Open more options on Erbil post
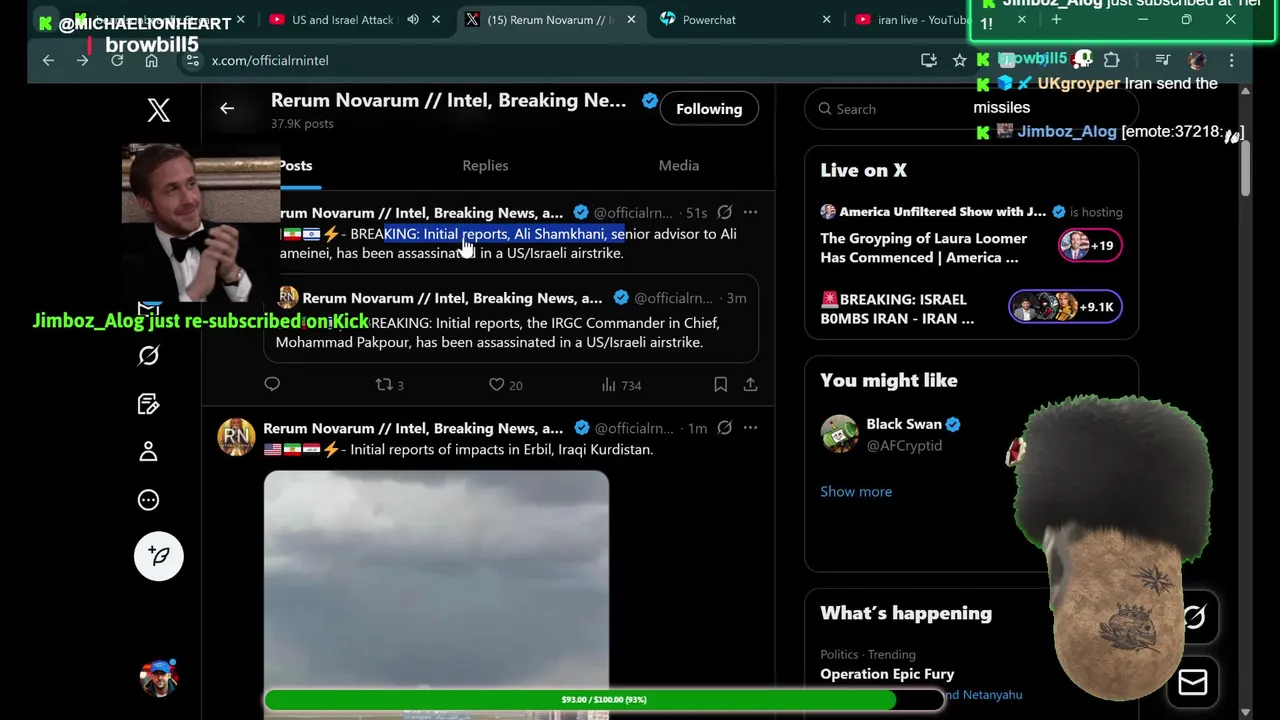This screenshot has height=720, width=1280. tap(750, 428)
